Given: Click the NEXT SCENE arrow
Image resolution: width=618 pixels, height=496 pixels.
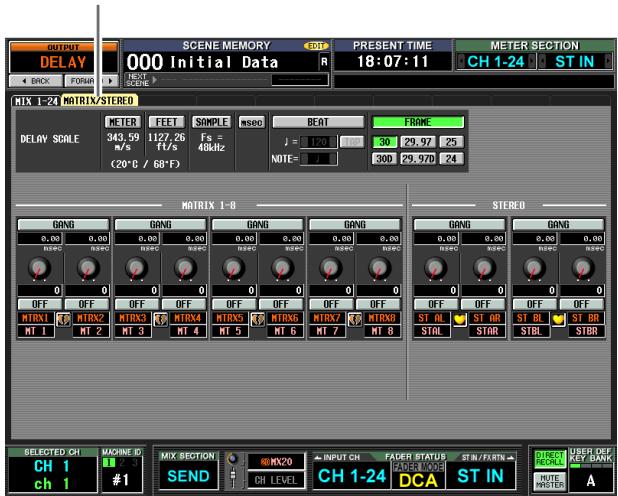Looking at the screenshot, I should [x=154, y=80].
